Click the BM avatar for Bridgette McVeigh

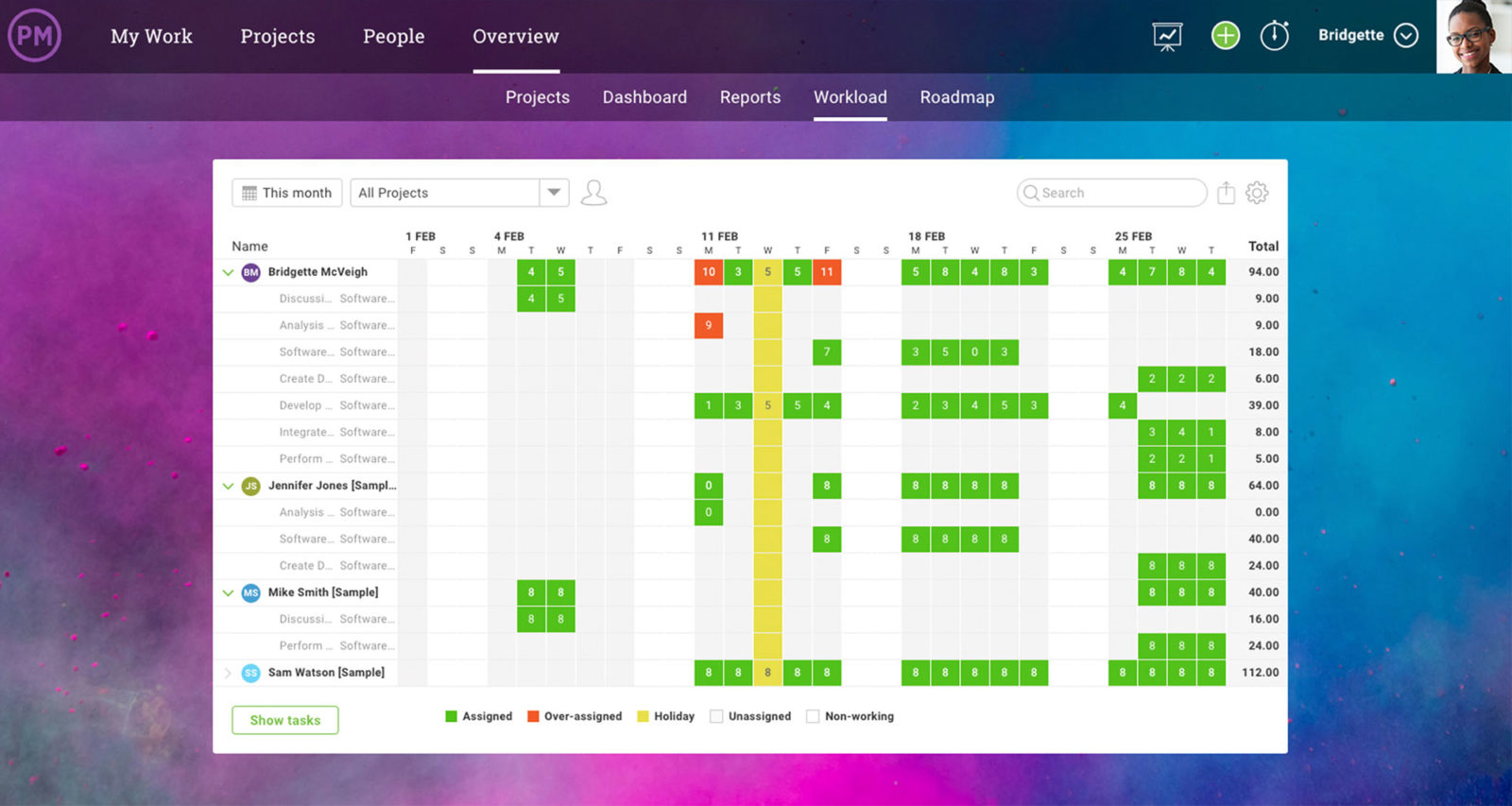250,272
